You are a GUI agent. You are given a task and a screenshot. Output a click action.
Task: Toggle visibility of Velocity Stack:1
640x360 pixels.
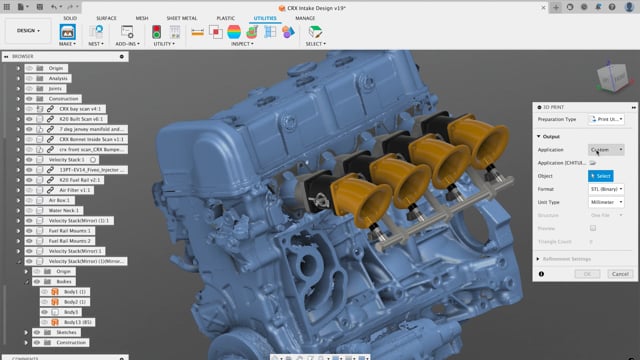coord(29,160)
